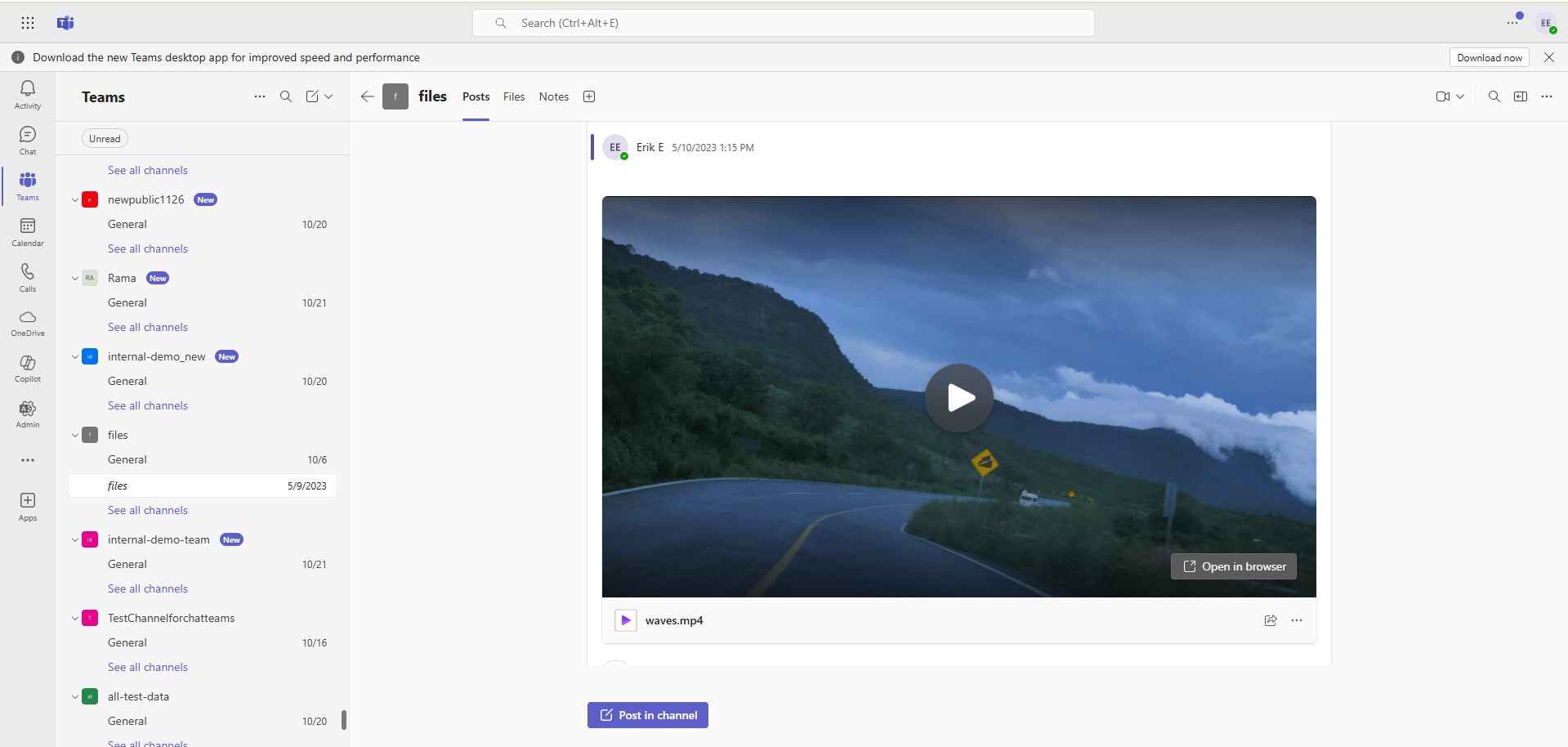The width and height of the screenshot is (1568, 747).
Task: Open the Calendar from the left rail
Action: [27, 231]
